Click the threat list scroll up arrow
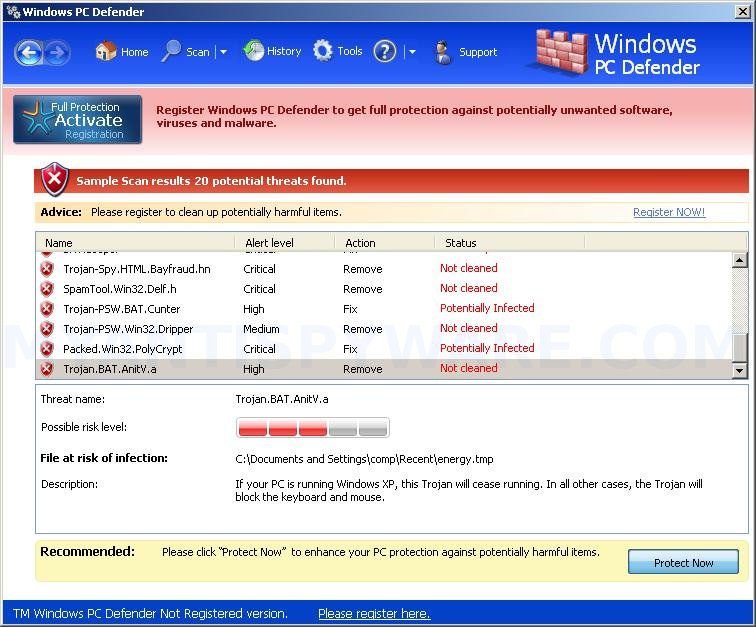 [739, 260]
